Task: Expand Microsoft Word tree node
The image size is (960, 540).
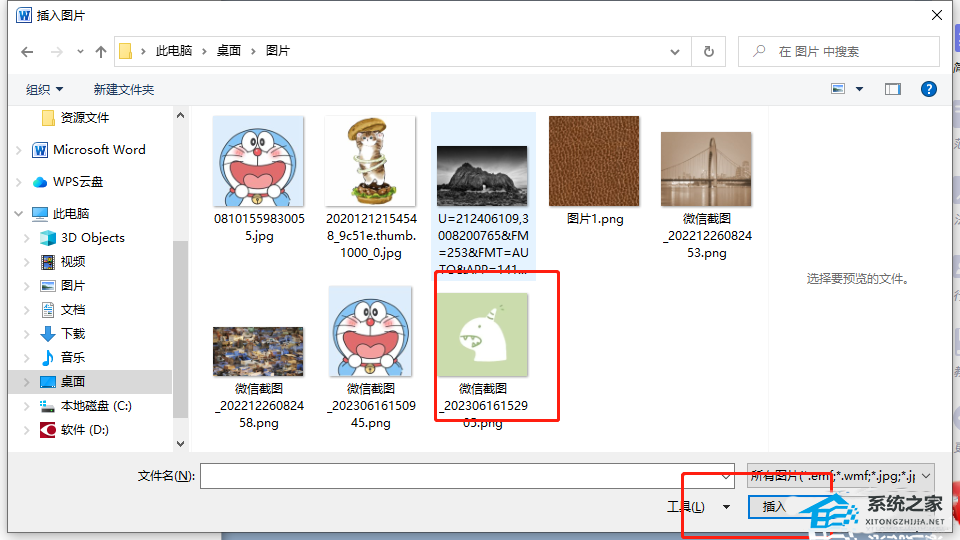Action: coord(18,150)
